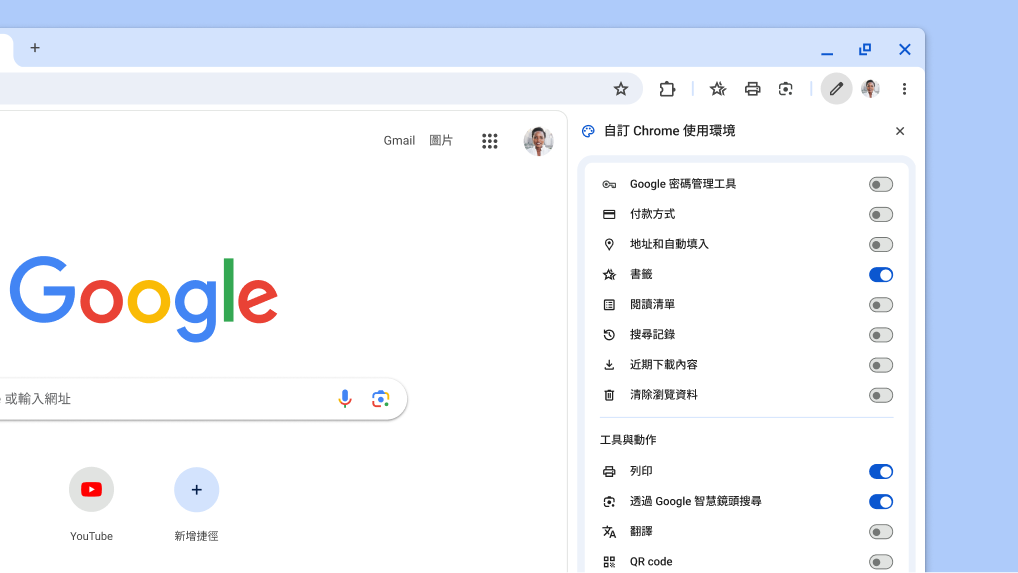This screenshot has width=1018, height=573.
Task: Enable the 地址和自動填入 toggle
Action: click(x=881, y=245)
